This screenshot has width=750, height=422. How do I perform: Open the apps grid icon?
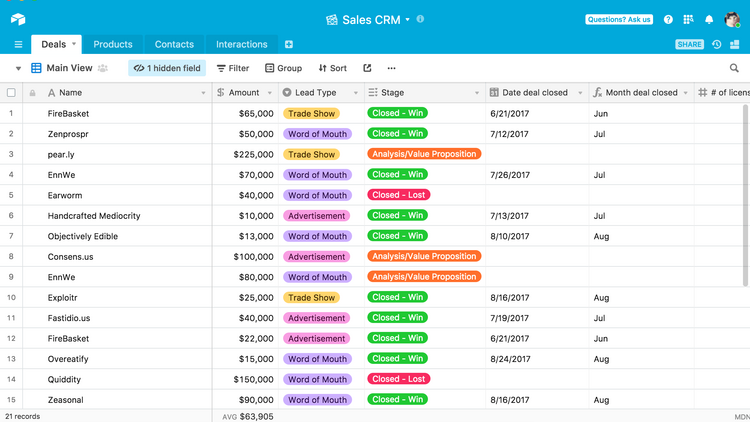(x=688, y=19)
